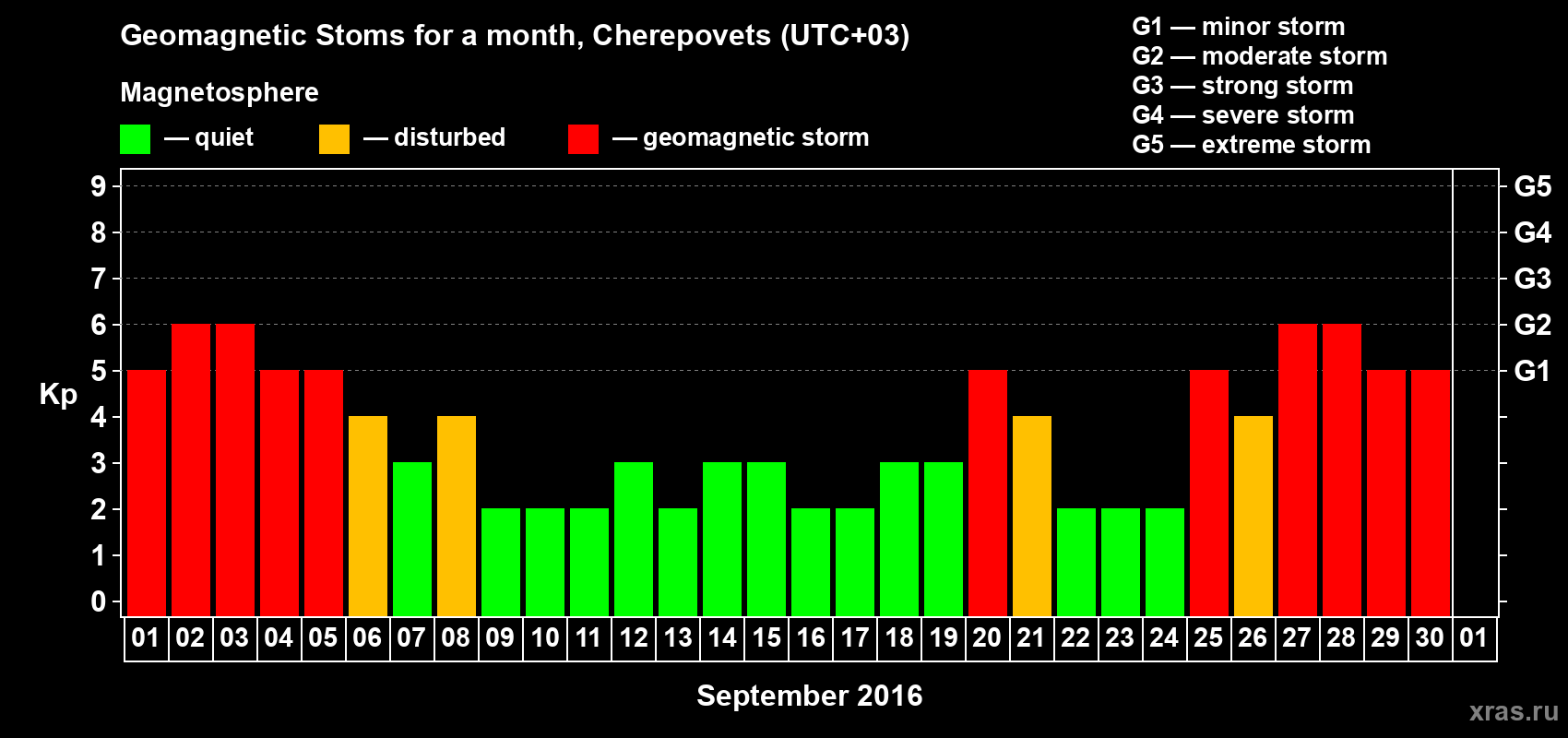Viewport: 1568px width, 738px height.
Task: Click the green bar for day 24
Action: coord(1165,562)
